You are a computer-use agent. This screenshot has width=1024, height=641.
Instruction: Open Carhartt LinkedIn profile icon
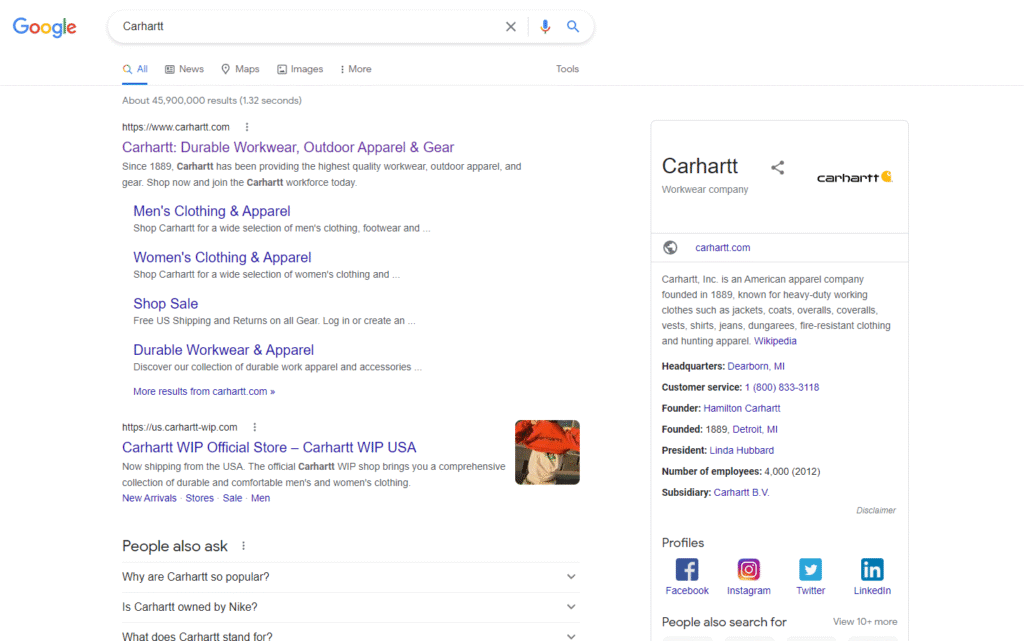pyautogui.click(x=872, y=570)
